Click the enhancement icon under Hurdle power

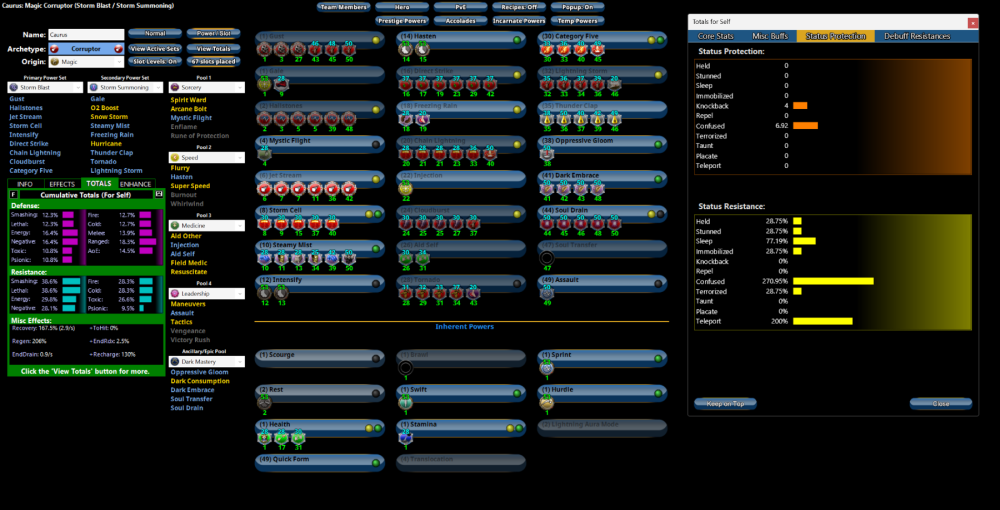pyautogui.click(x=546, y=402)
